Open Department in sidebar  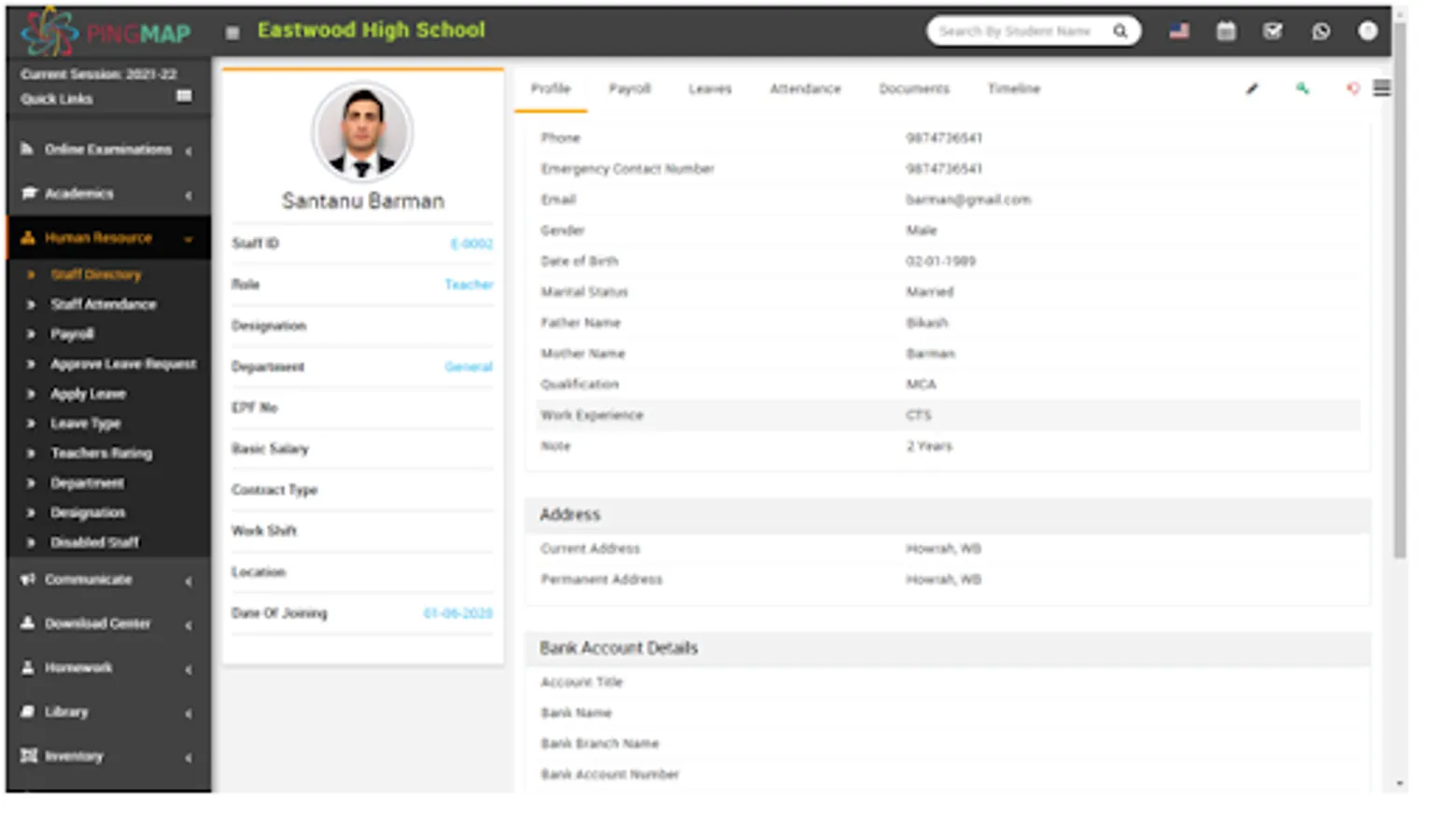(x=87, y=483)
